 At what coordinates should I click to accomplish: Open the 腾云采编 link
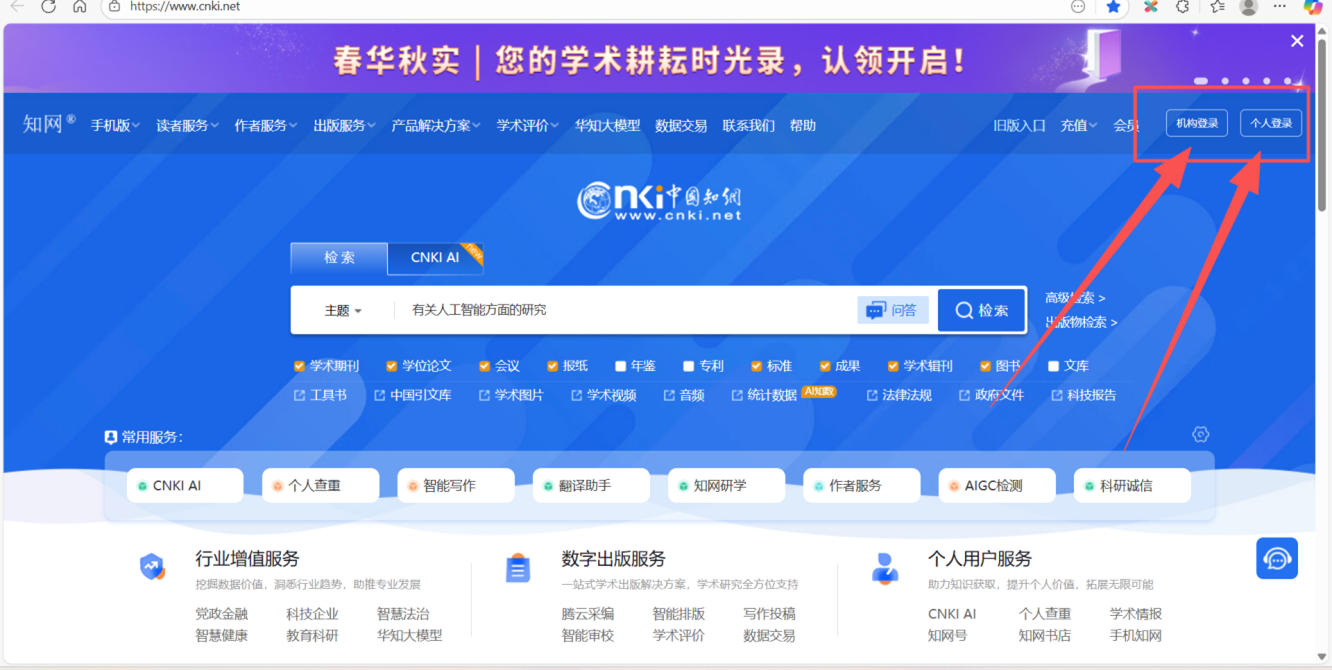pyautogui.click(x=588, y=614)
